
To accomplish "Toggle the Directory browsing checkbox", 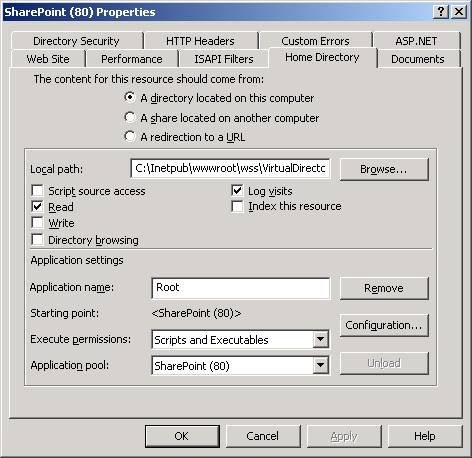I will [x=37, y=239].
